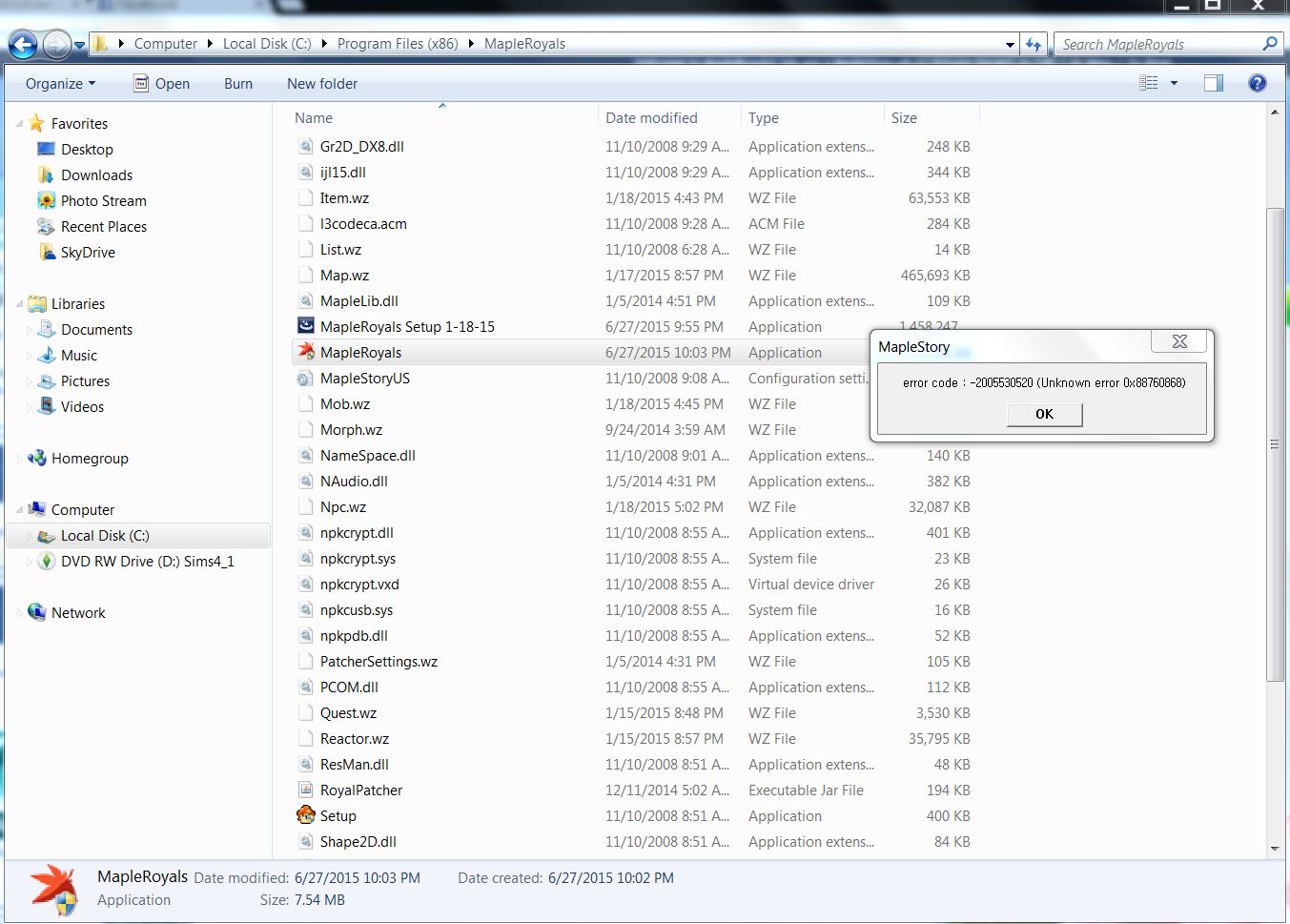Change view using the views icon

(x=1149, y=83)
